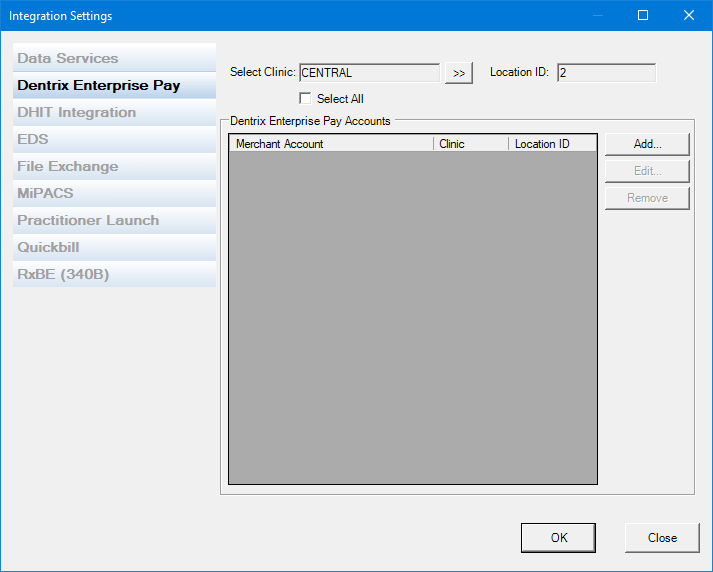Open the Data Services section

point(114,58)
